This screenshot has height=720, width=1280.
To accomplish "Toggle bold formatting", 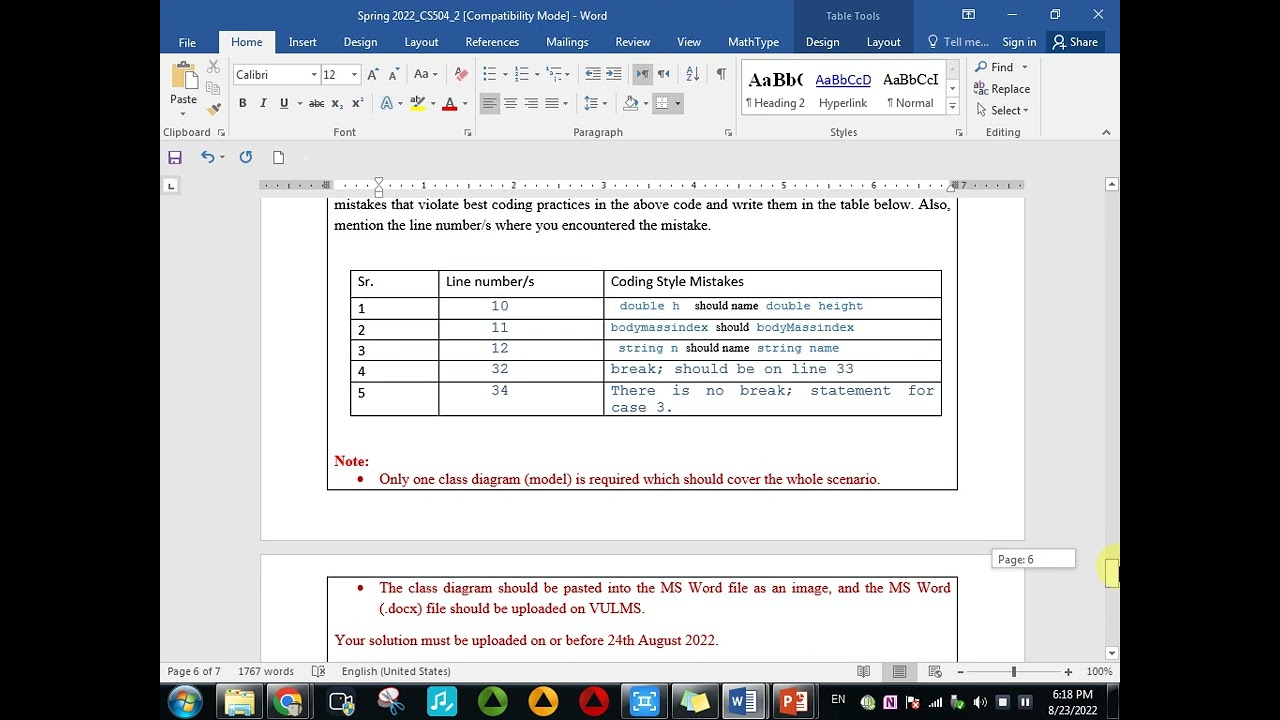I will (x=242, y=103).
